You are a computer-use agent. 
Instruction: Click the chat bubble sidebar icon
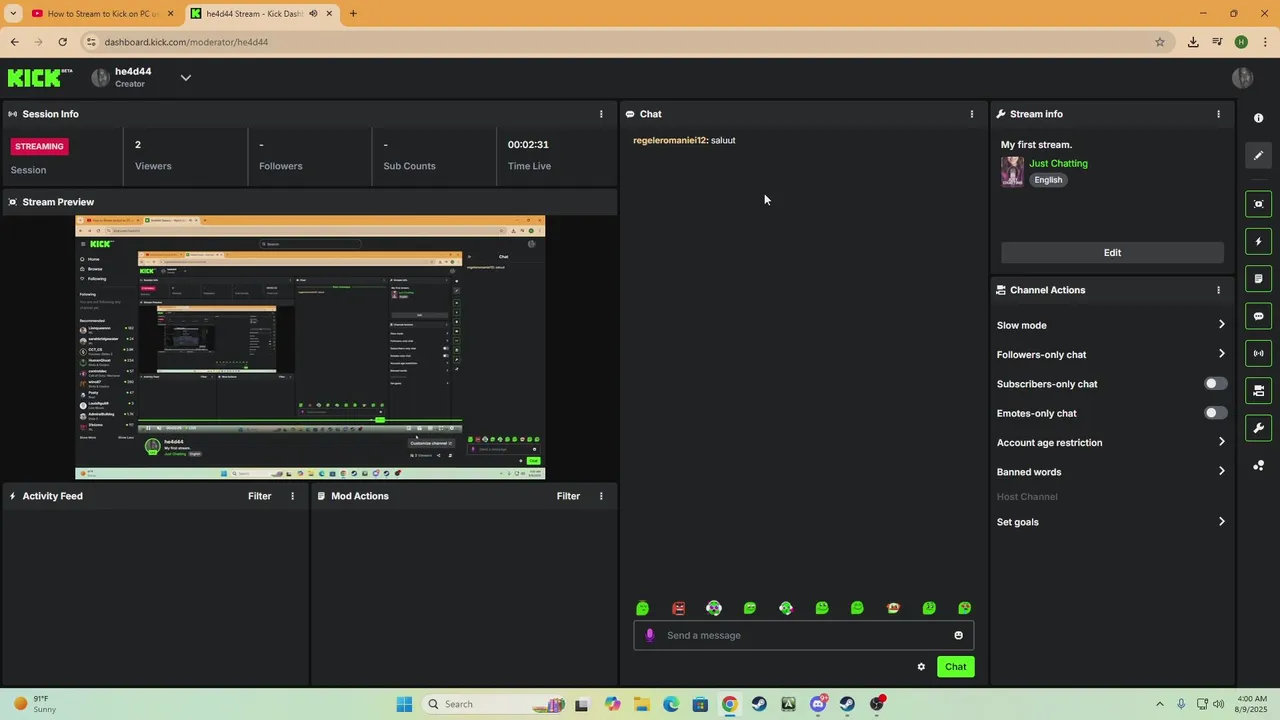1258,316
